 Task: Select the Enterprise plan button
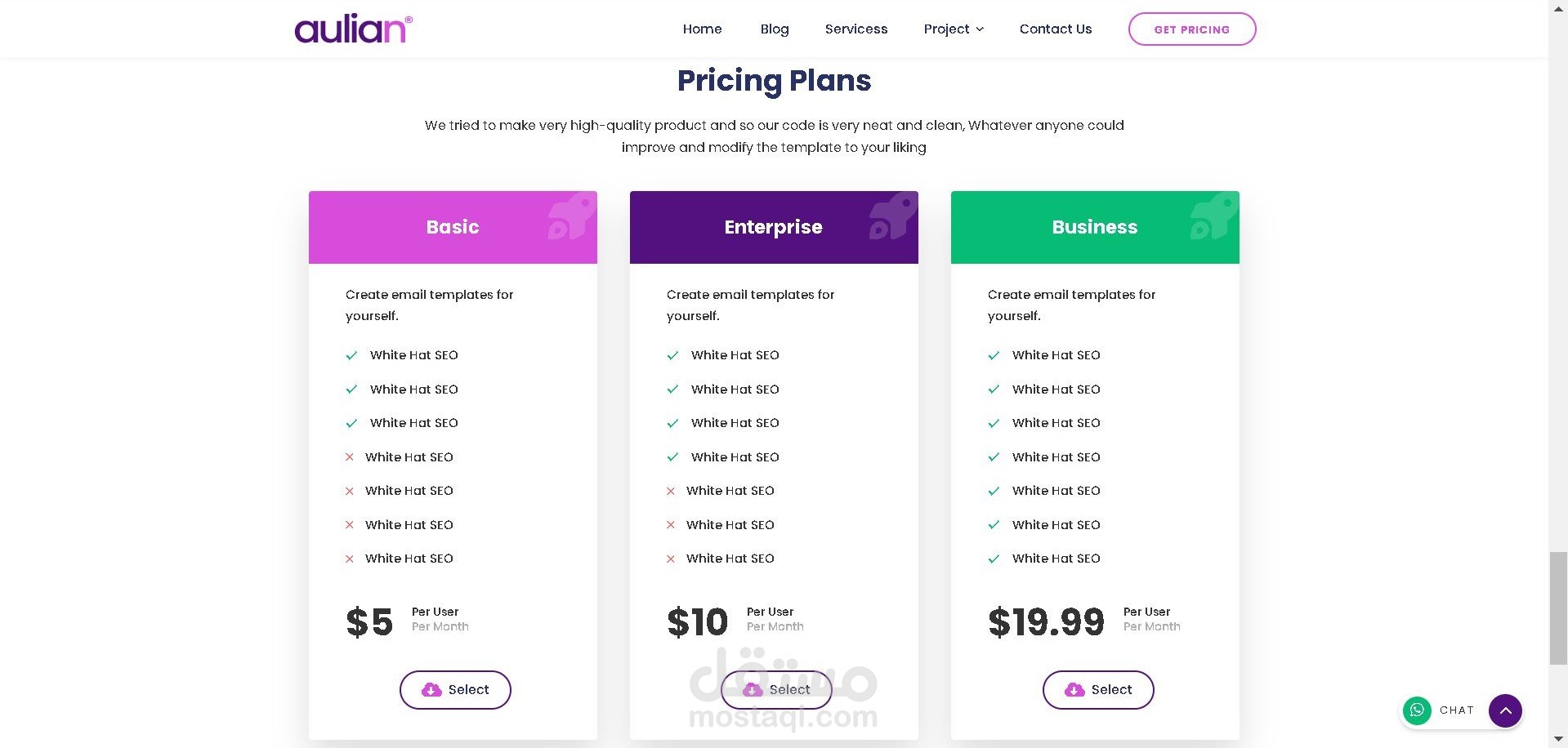pos(776,690)
